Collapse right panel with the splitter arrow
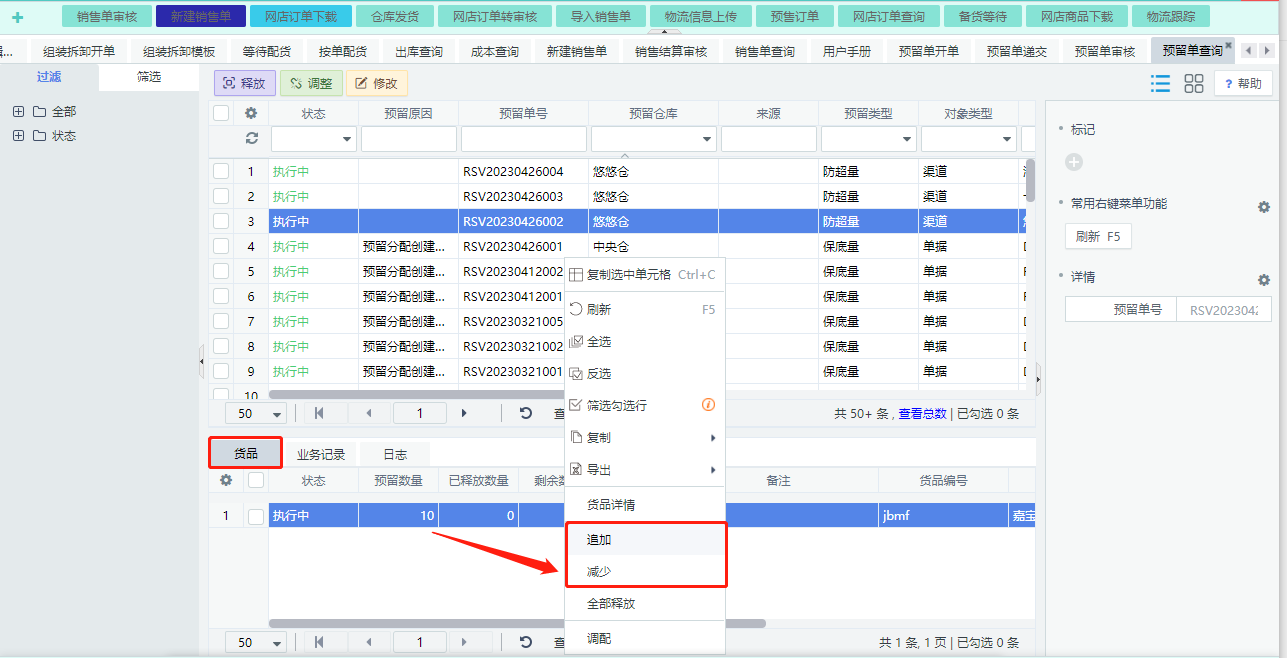Viewport: 1287px width, 658px height. point(1038,379)
